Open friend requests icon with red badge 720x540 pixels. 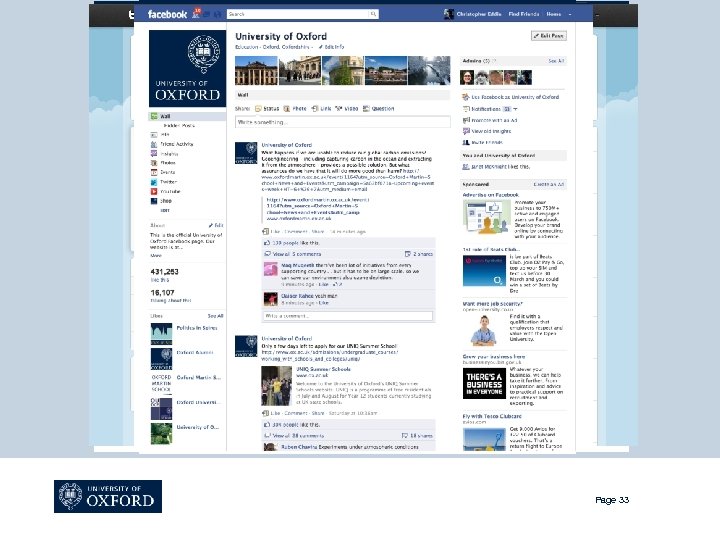pos(196,13)
